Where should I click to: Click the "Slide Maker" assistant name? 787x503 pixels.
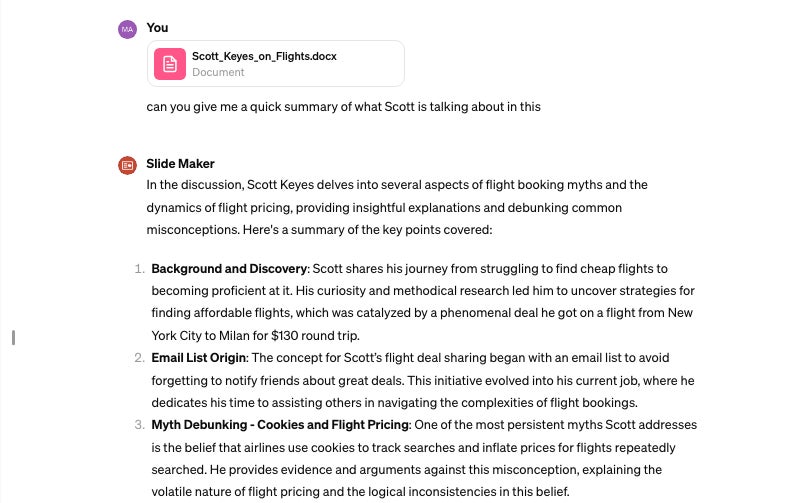(180, 164)
